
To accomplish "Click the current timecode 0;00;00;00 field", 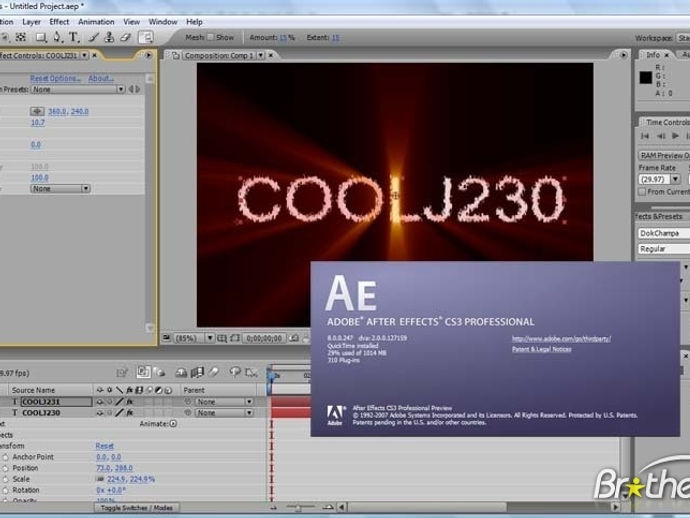I will coord(264,338).
